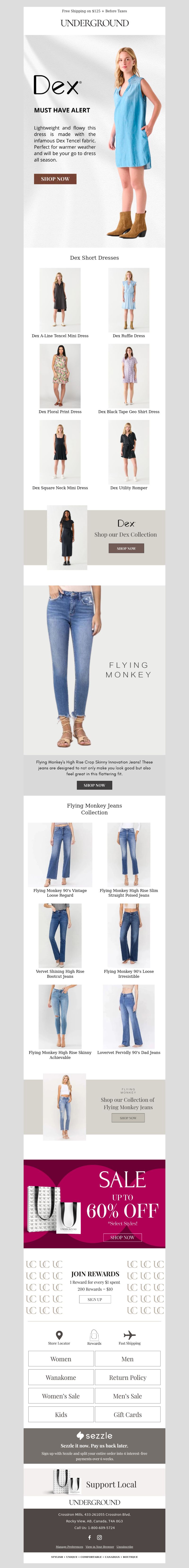Open the Sezzle logo banner
Screen dimensions: 189x1568
point(94,1435)
